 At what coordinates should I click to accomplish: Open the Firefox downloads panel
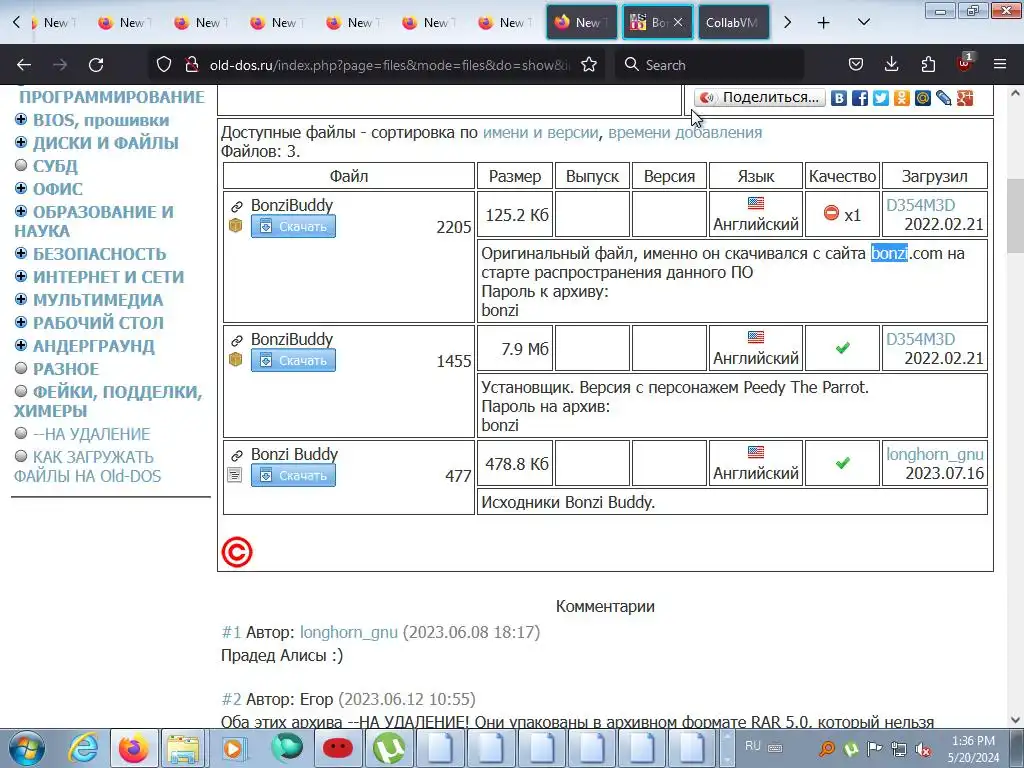click(x=891, y=65)
